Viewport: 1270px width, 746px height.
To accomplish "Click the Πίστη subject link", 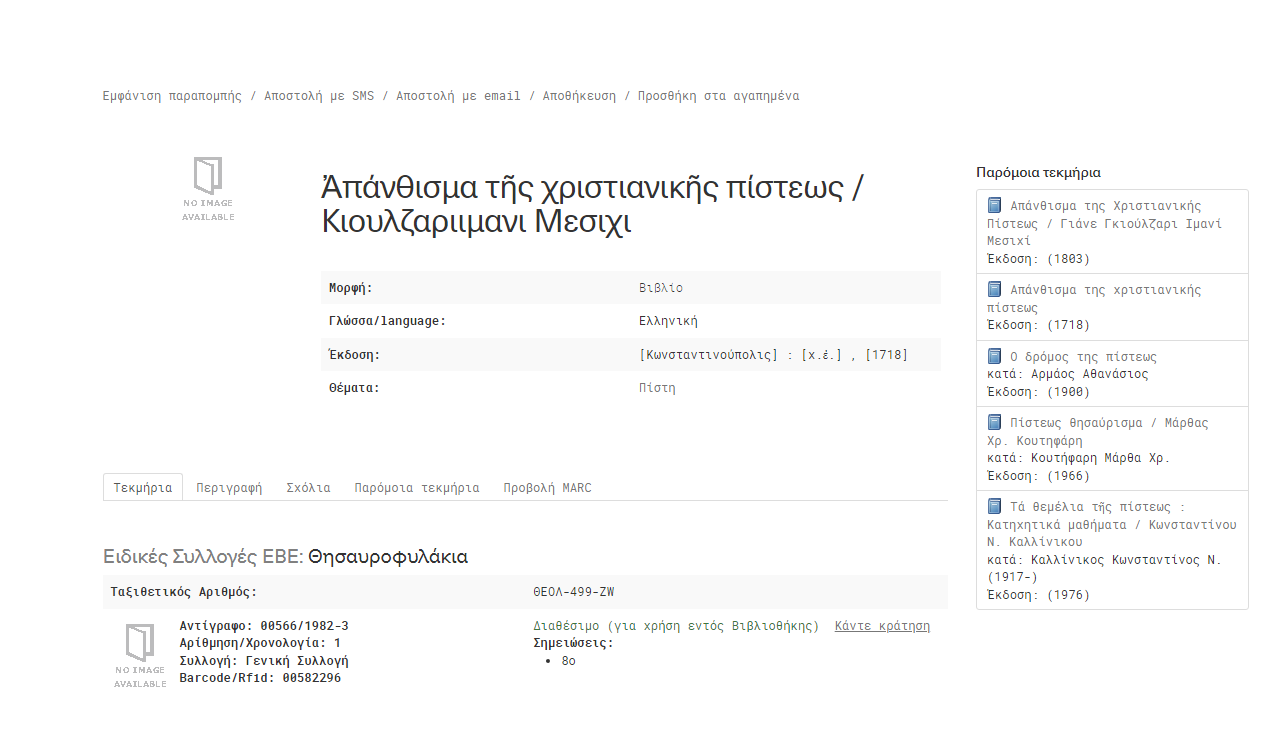I will (657, 388).
